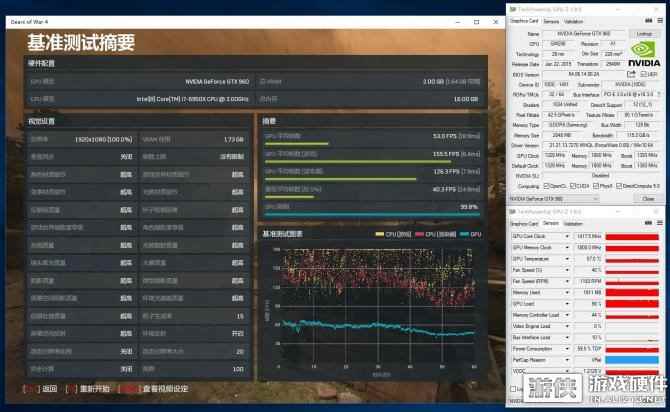Screen dimensions: 670x412
Task: Toggle the DirectCompute 5.0 checkbox
Action: click(x=619, y=186)
